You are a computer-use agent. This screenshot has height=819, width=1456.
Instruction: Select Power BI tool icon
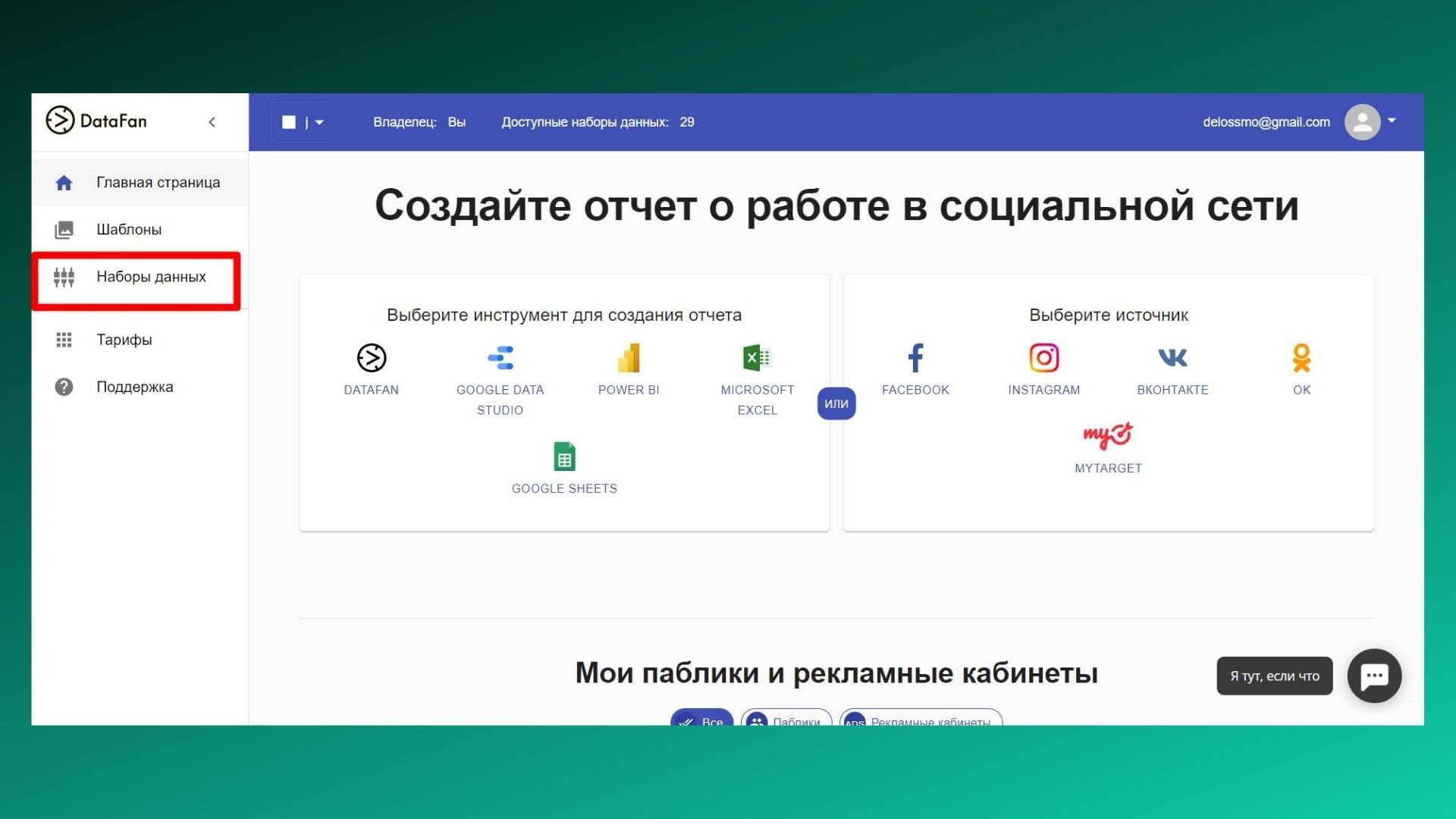pyautogui.click(x=629, y=358)
